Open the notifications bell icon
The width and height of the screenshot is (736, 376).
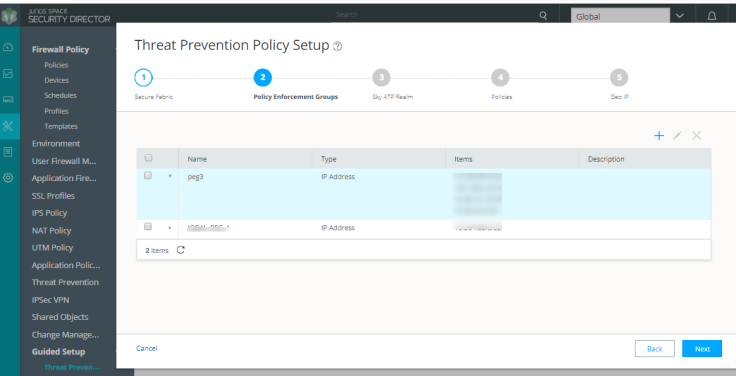tap(712, 16)
